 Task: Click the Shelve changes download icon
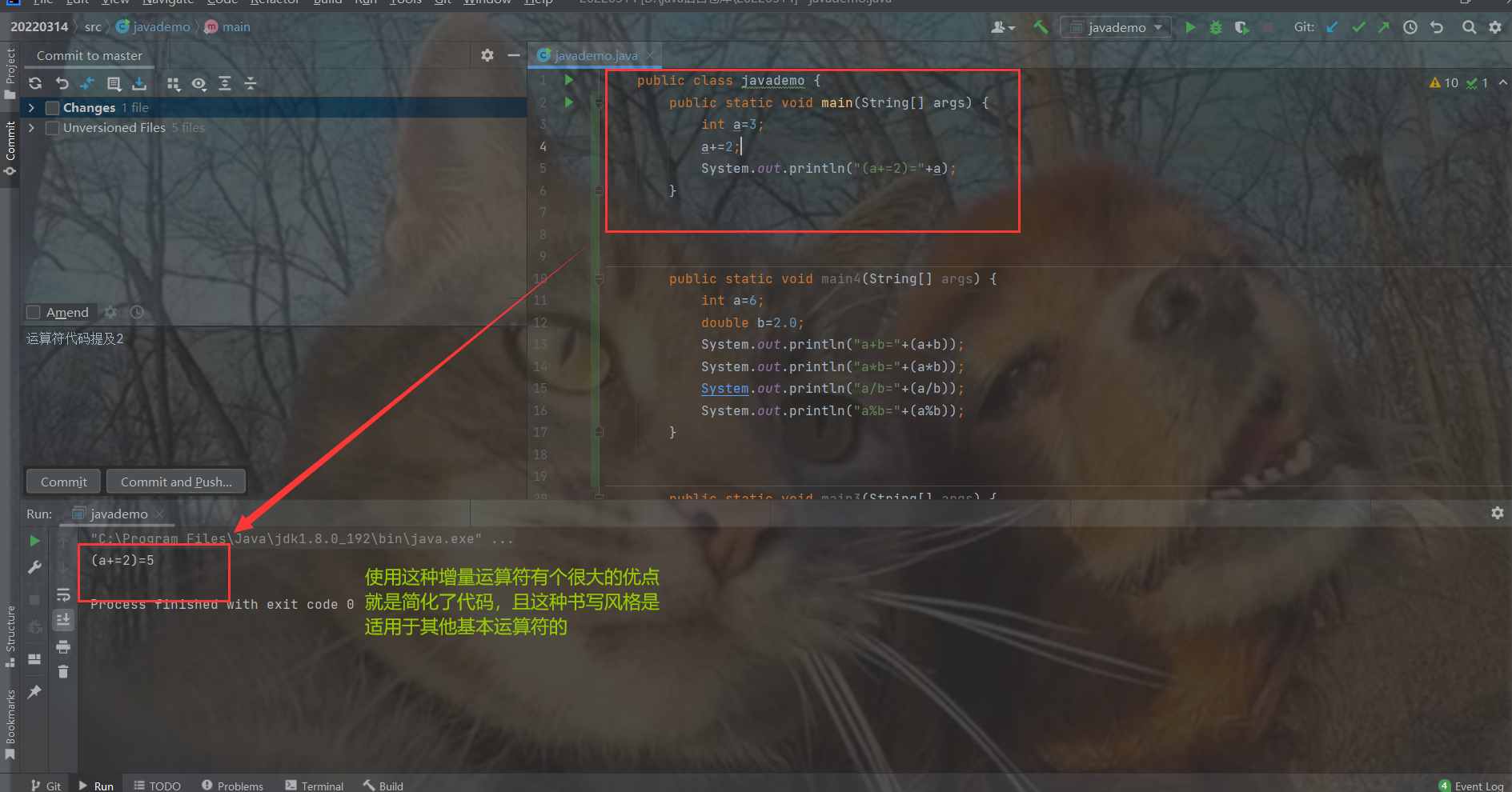(x=139, y=83)
